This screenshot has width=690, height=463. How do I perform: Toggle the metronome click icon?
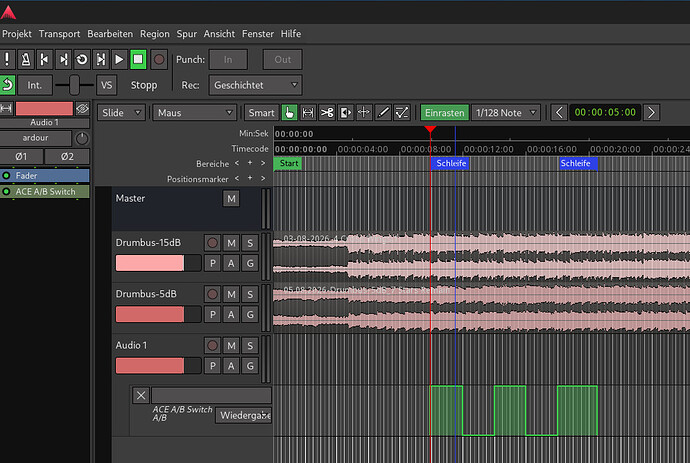click(26, 59)
